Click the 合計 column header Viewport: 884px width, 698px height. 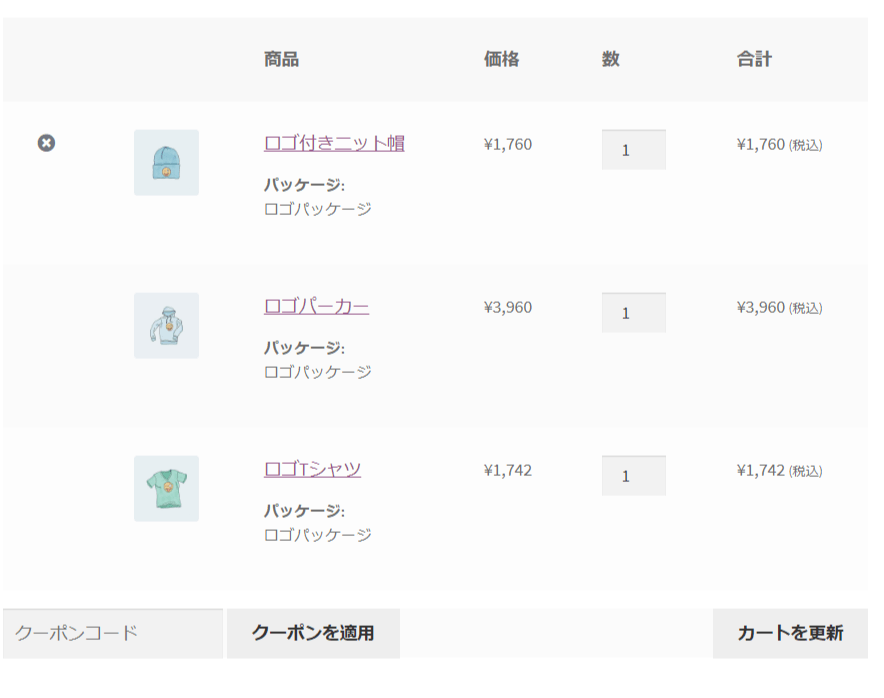click(x=754, y=59)
